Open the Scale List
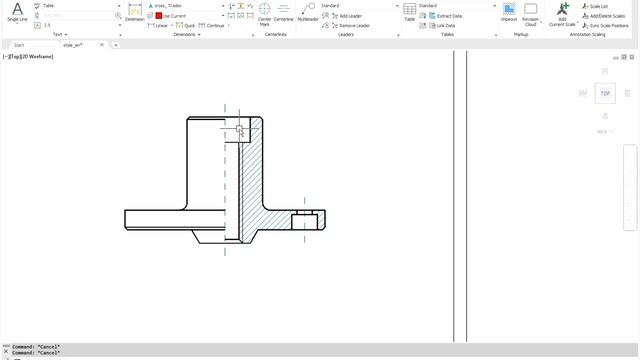 (595, 6)
